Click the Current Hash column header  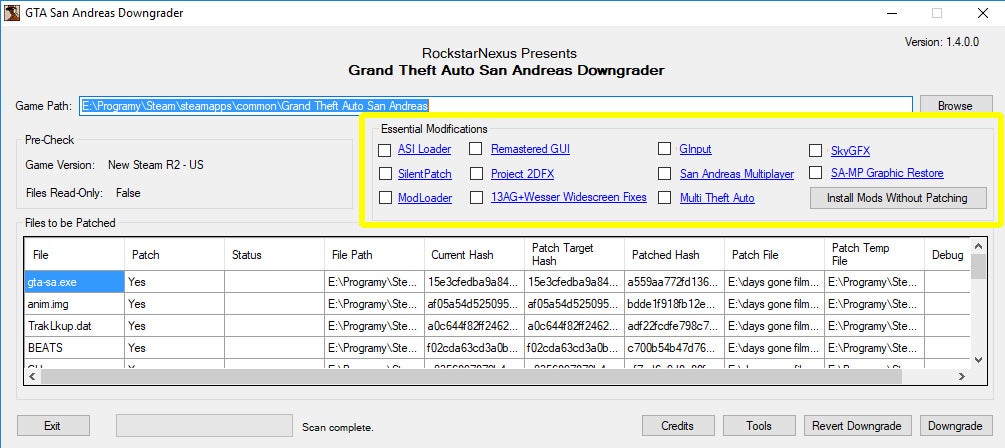point(474,254)
